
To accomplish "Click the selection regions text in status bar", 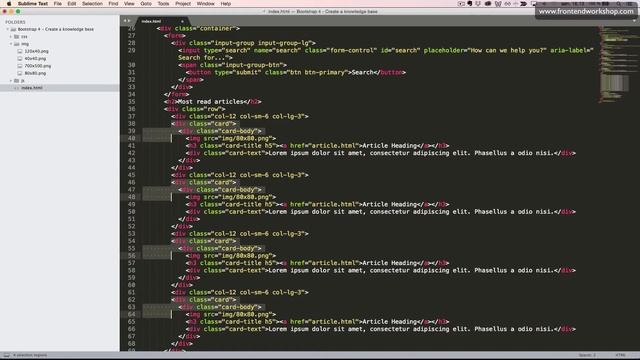I will coord(30,355).
